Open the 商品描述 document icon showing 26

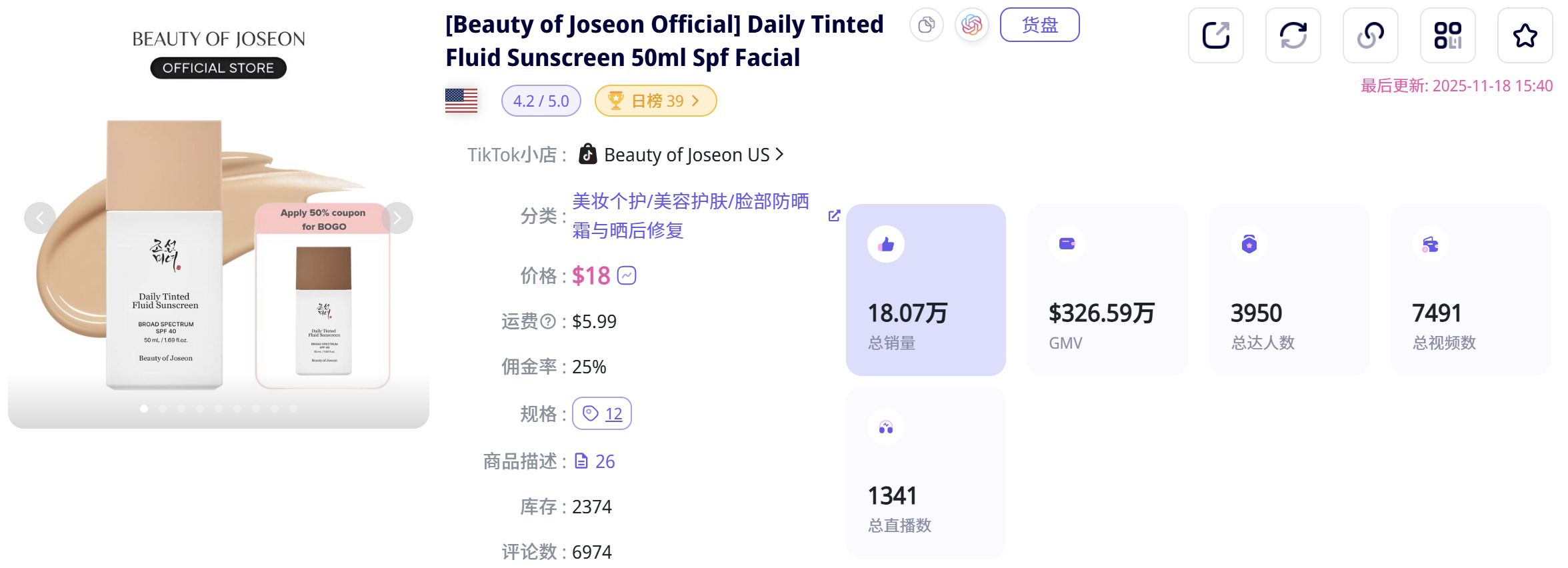[x=581, y=461]
